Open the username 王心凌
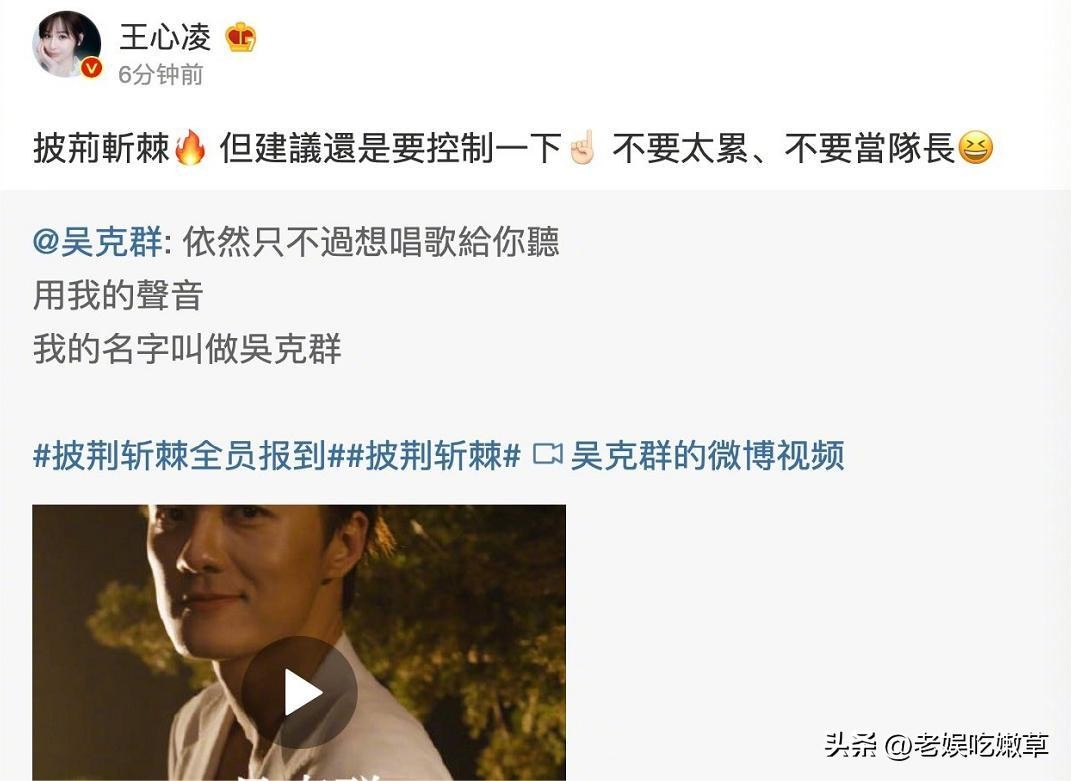Image resolution: width=1071 pixels, height=781 pixels. (x=165, y=37)
